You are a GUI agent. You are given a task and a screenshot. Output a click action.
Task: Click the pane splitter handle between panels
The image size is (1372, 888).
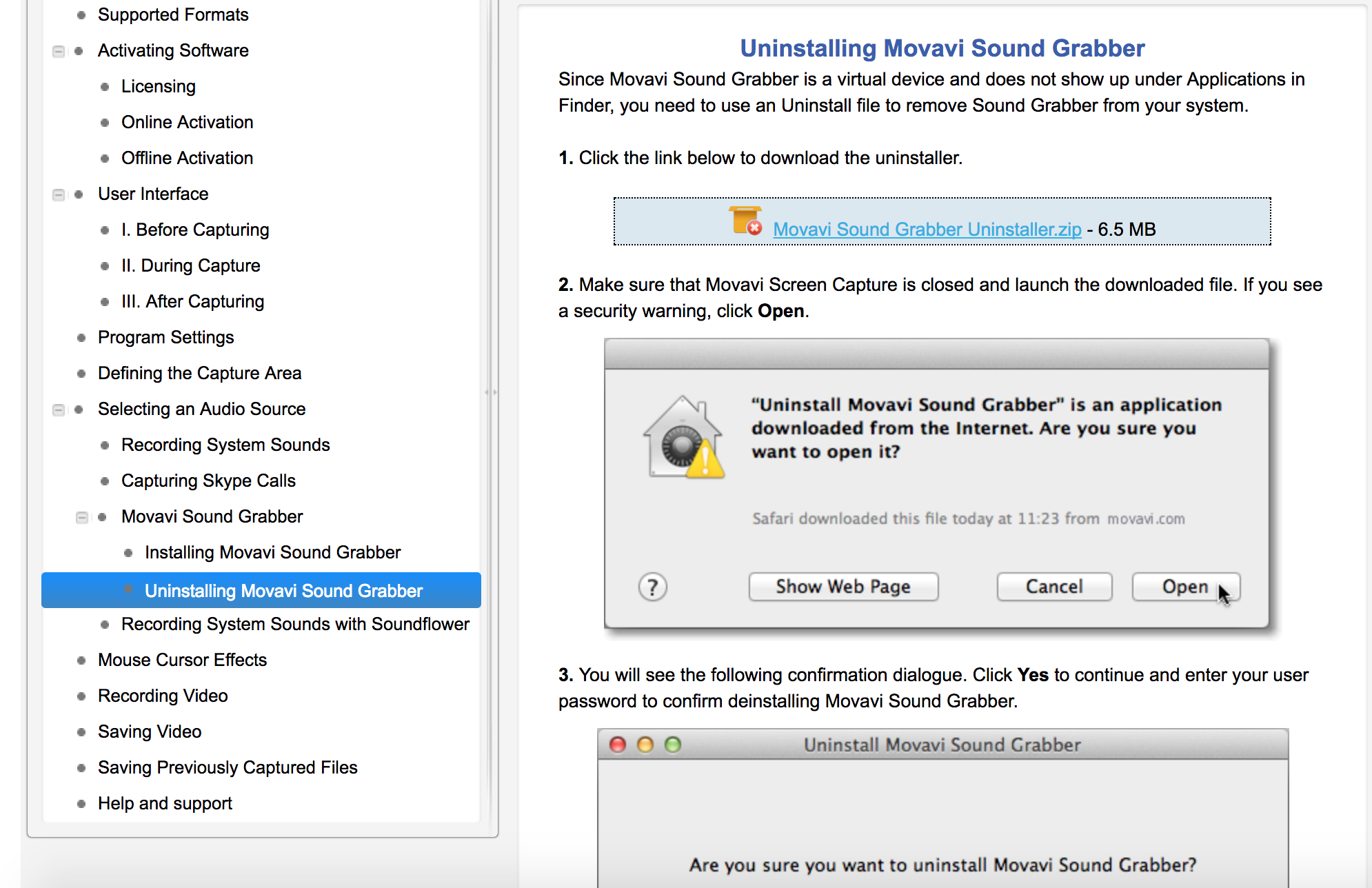click(491, 392)
